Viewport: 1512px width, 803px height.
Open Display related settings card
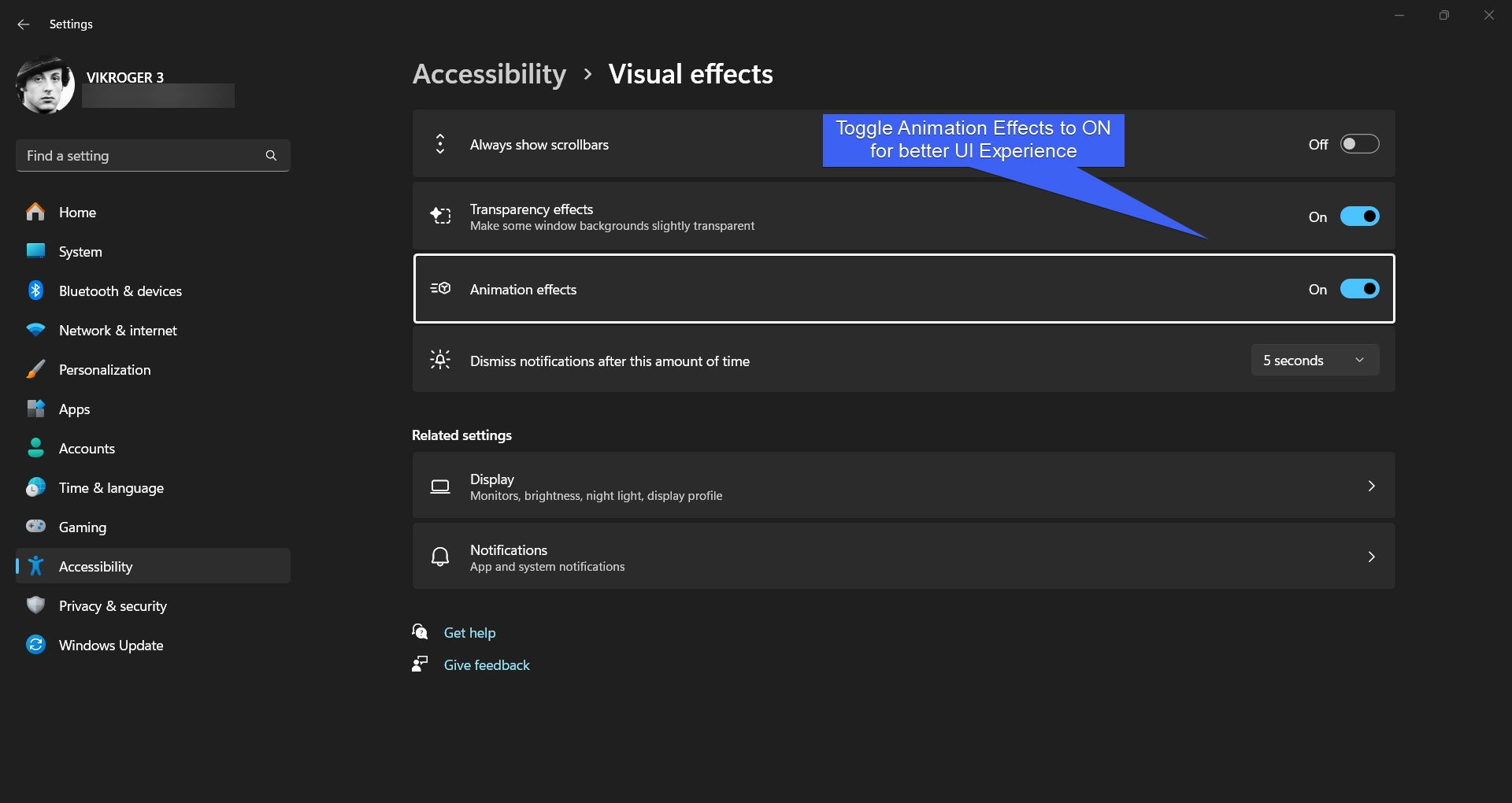click(903, 485)
